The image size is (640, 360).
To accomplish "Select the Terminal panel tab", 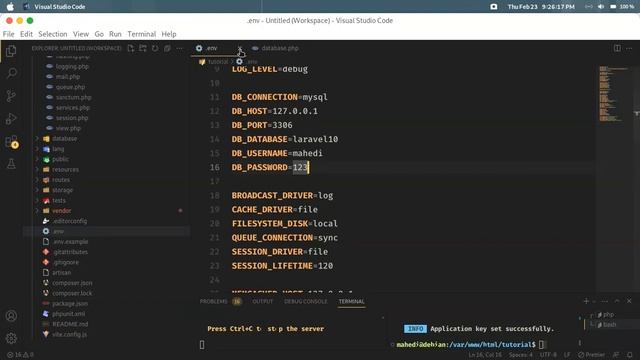I will 351,301.
